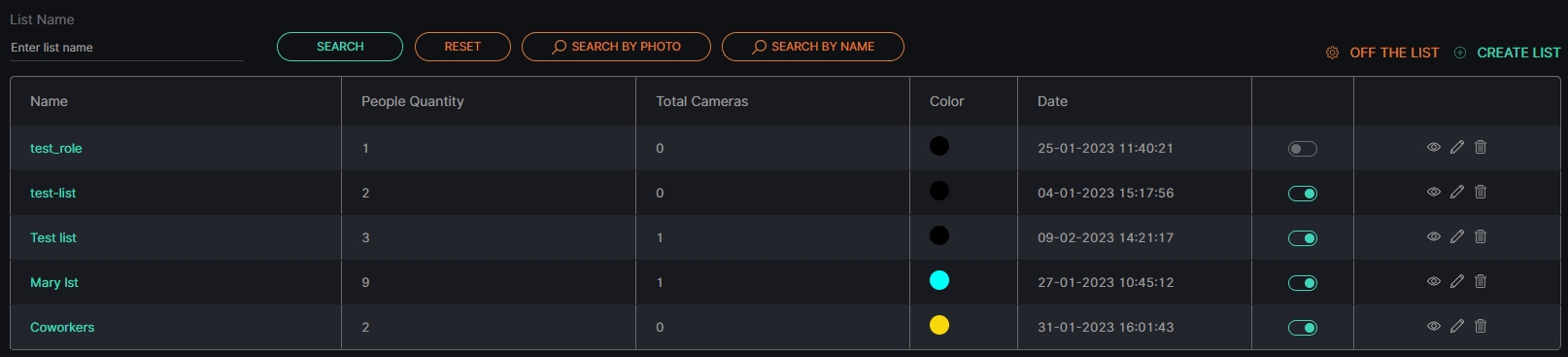Turn off the Coworkers list toggle
Viewport: 1568px width, 357px height.
click(x=1302, y=328)
